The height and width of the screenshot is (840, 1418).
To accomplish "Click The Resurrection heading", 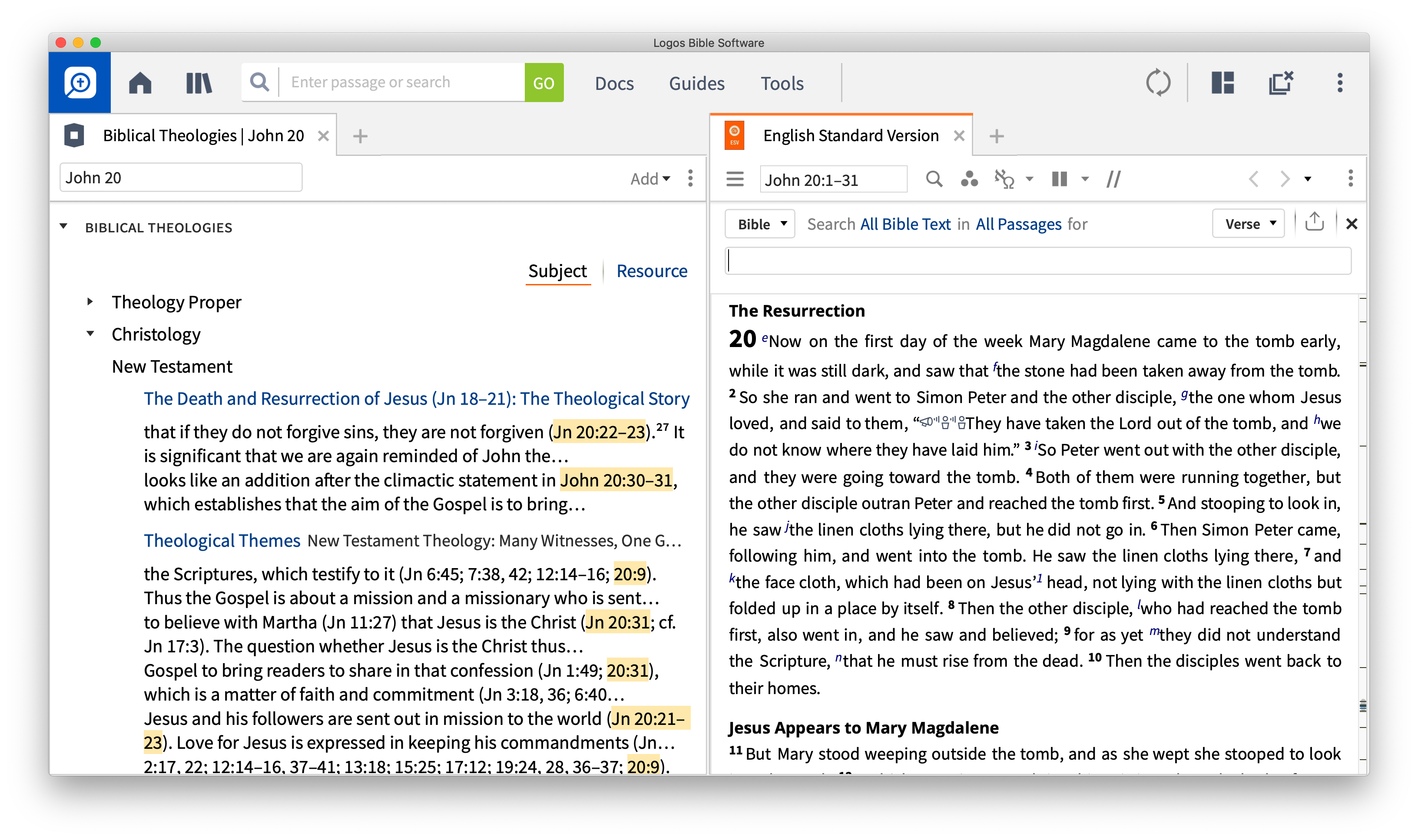I will click(x=796, y=311).
